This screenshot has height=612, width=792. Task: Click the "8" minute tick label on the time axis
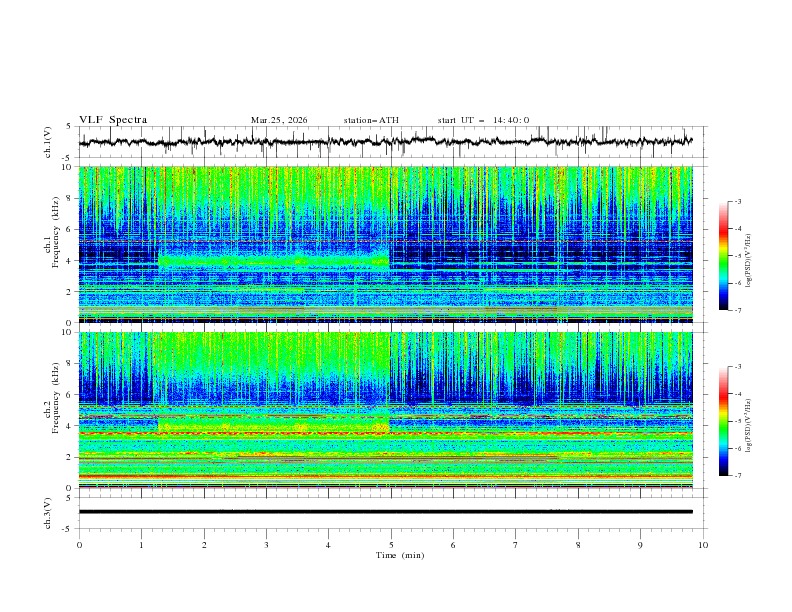[x=578, y=545]
